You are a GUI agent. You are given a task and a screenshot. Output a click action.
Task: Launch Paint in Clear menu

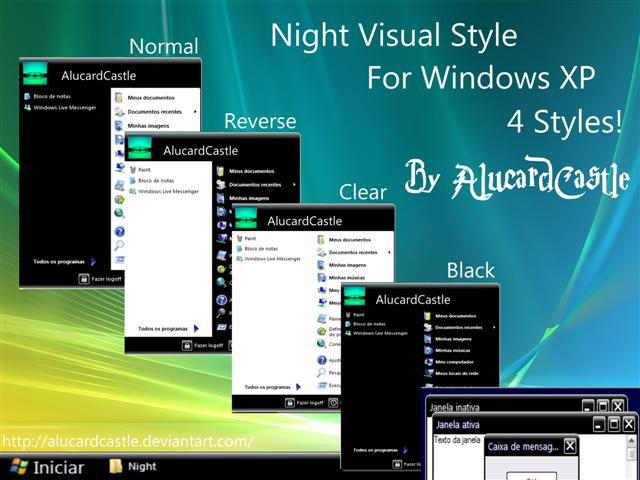click(x=247, y=238)
